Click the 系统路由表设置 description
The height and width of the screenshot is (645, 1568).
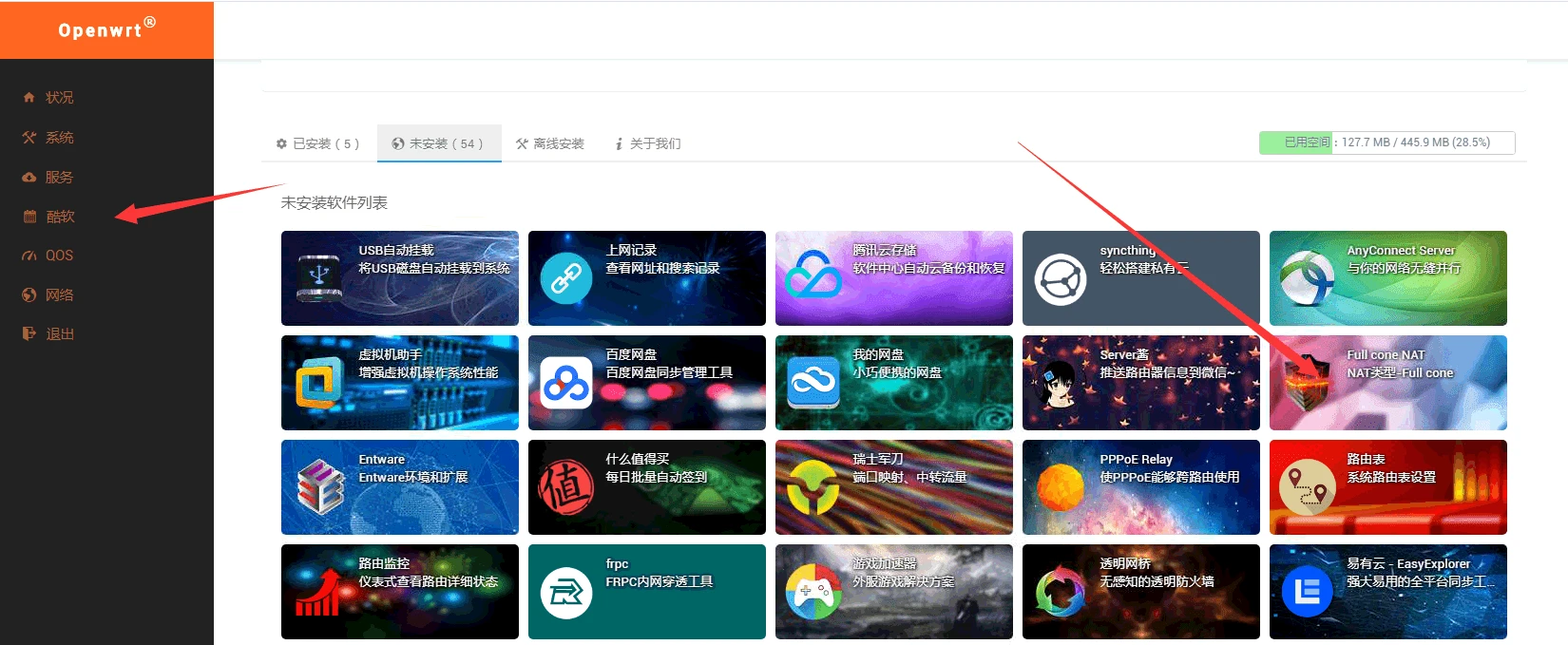(1391, 478)
